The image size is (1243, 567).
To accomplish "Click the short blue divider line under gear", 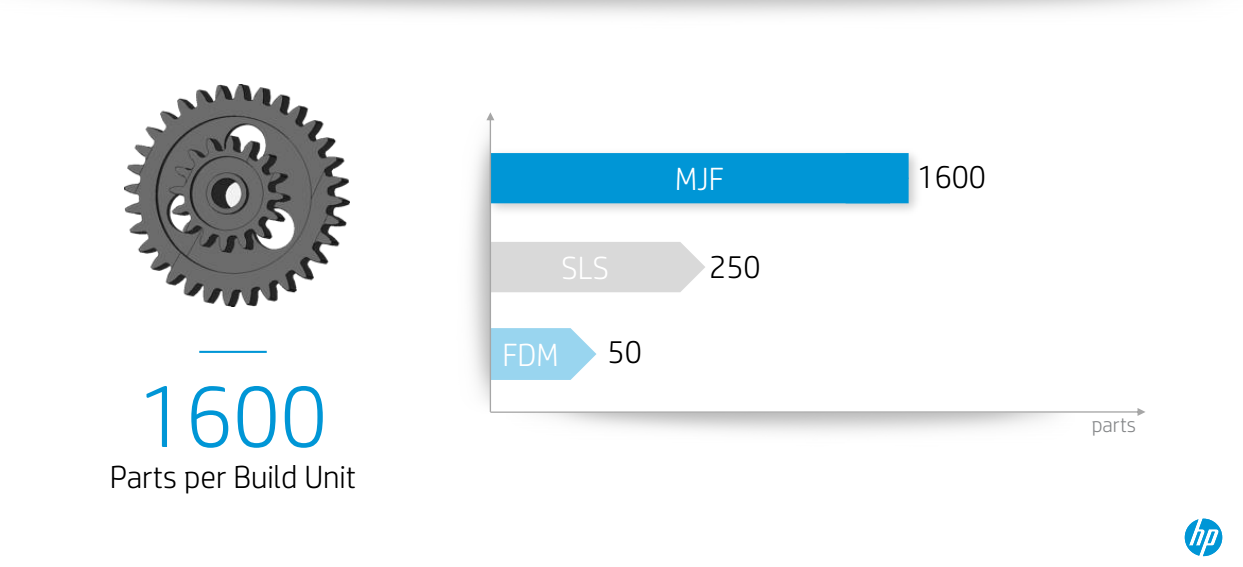I will pos(233,351).
